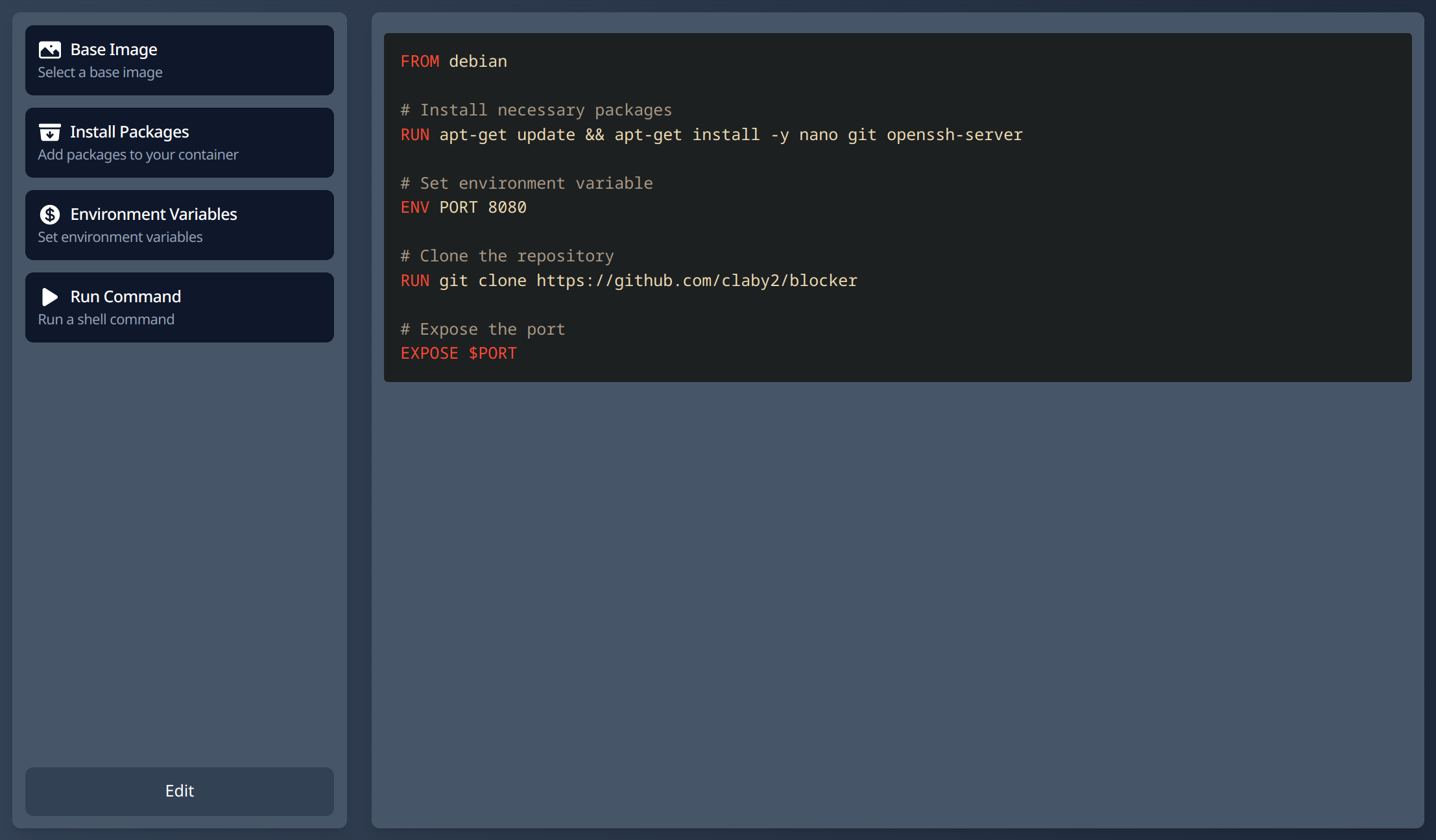Click the 'Expose the port' comment

pyautogui.click(x=483, y=330)
